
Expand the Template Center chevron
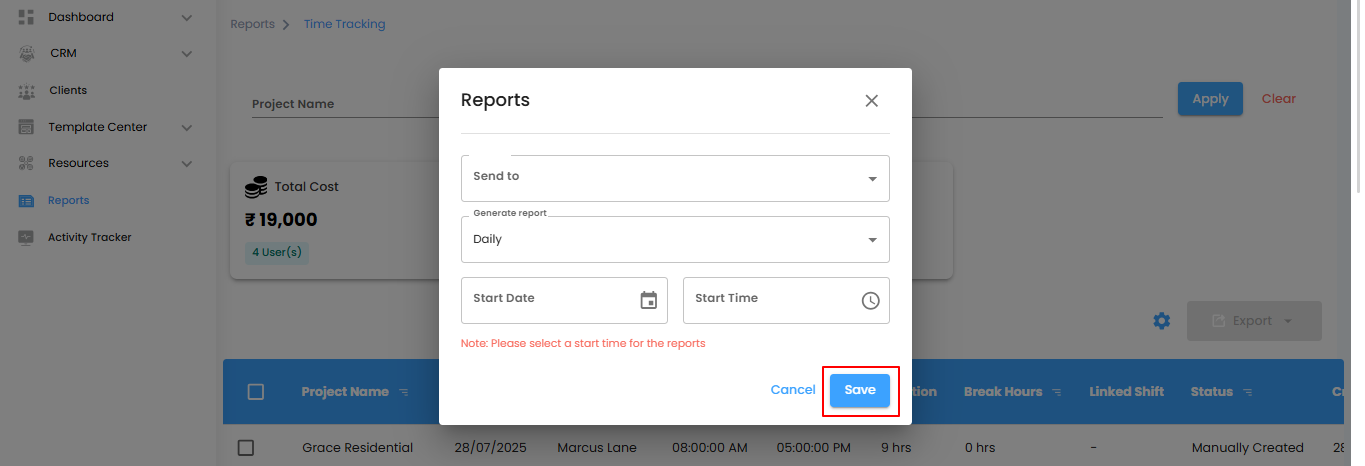point(186,127)
